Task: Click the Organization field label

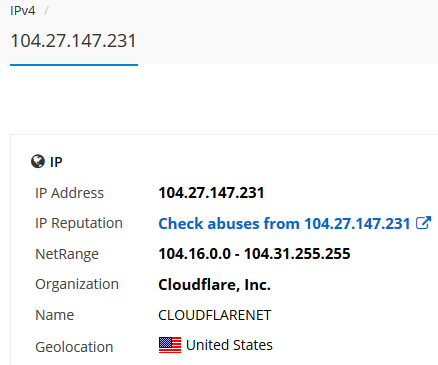Action: tap(77, 284)
